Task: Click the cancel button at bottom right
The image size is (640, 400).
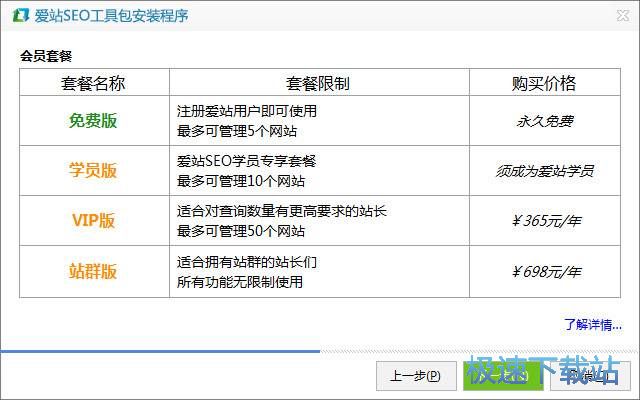Action: 591,376
